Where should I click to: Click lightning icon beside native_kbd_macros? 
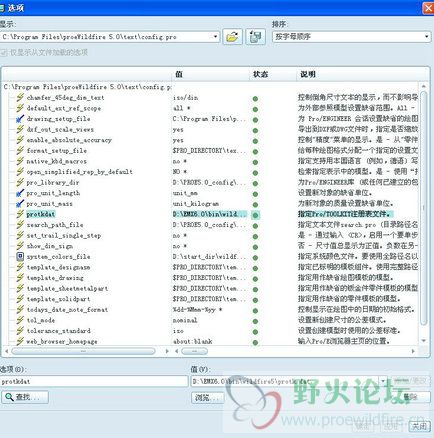click(x=20, y=161)
